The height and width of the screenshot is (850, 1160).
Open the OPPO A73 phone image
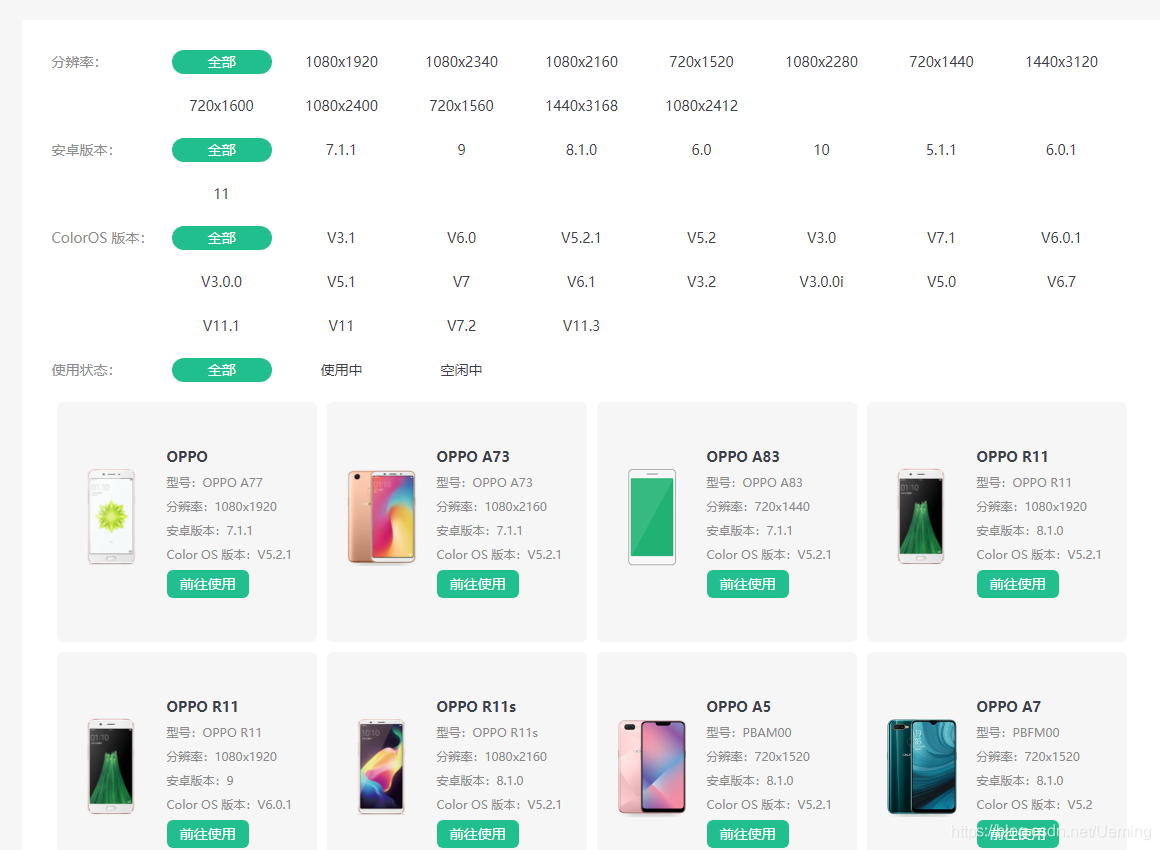click(382, 516)
